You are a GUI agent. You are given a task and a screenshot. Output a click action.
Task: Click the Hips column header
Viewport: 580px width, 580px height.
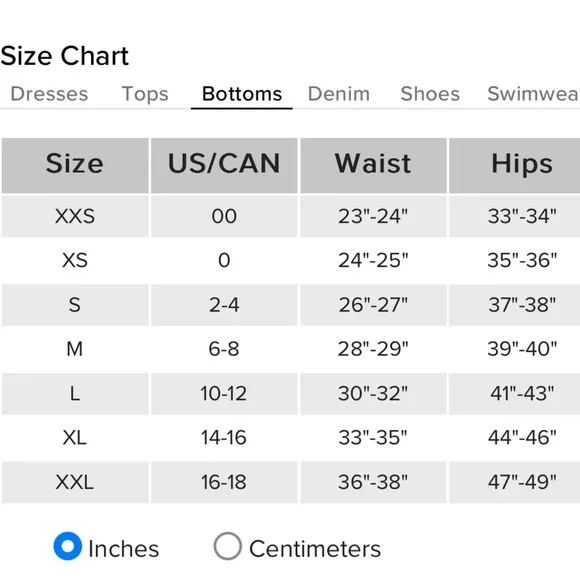tap(515, 165)
